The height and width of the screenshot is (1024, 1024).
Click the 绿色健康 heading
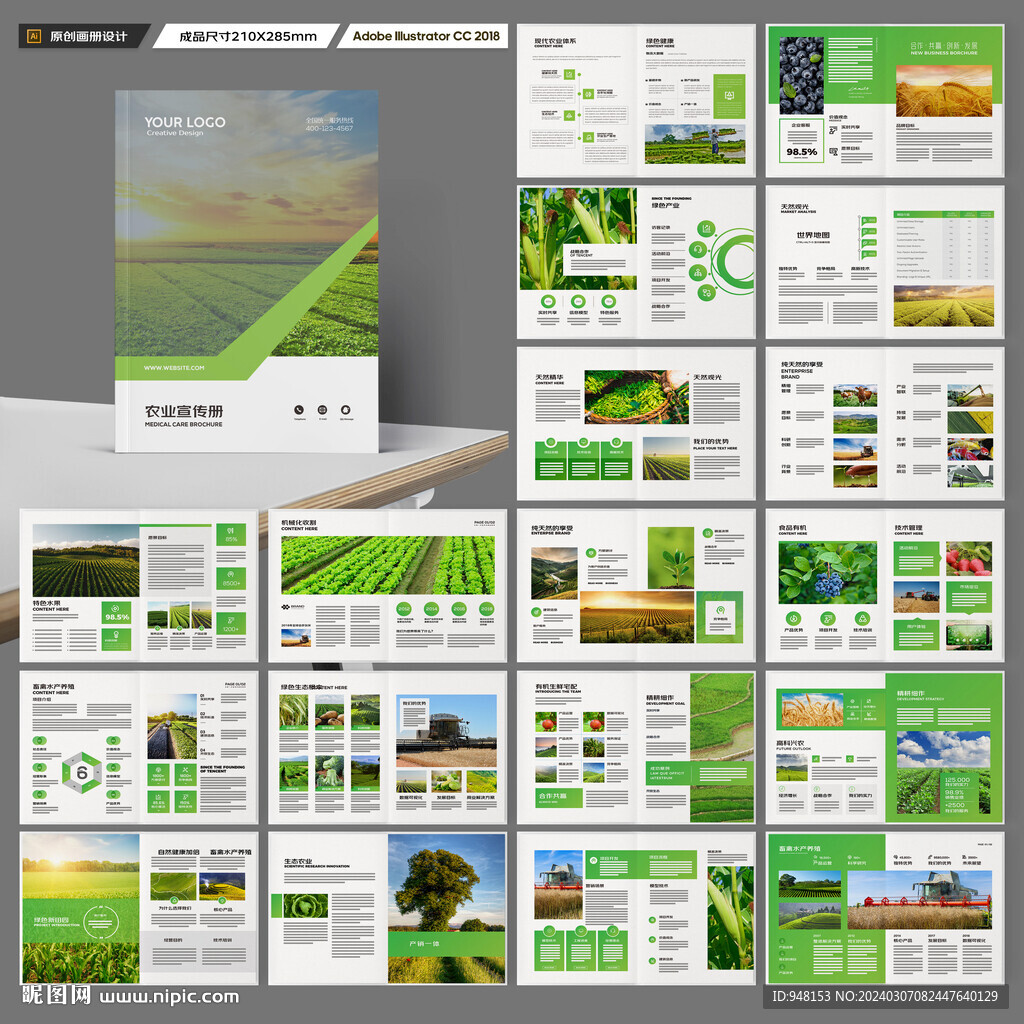click(x=660, y=40)
